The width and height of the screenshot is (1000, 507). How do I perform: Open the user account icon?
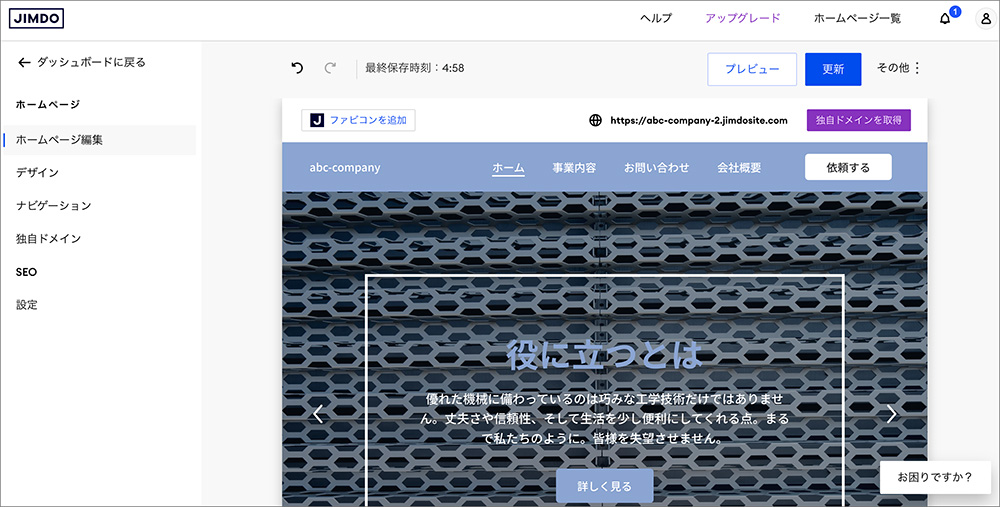[985, 18]
